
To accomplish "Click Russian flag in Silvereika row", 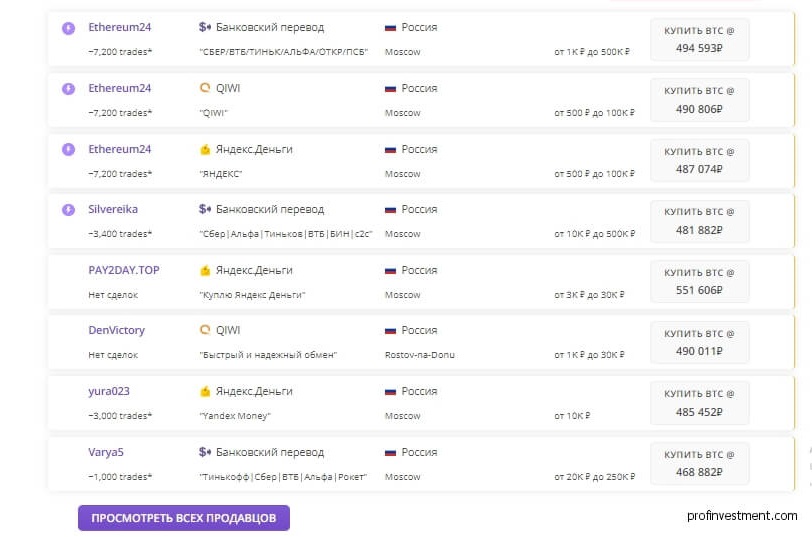I will (390, 210).
